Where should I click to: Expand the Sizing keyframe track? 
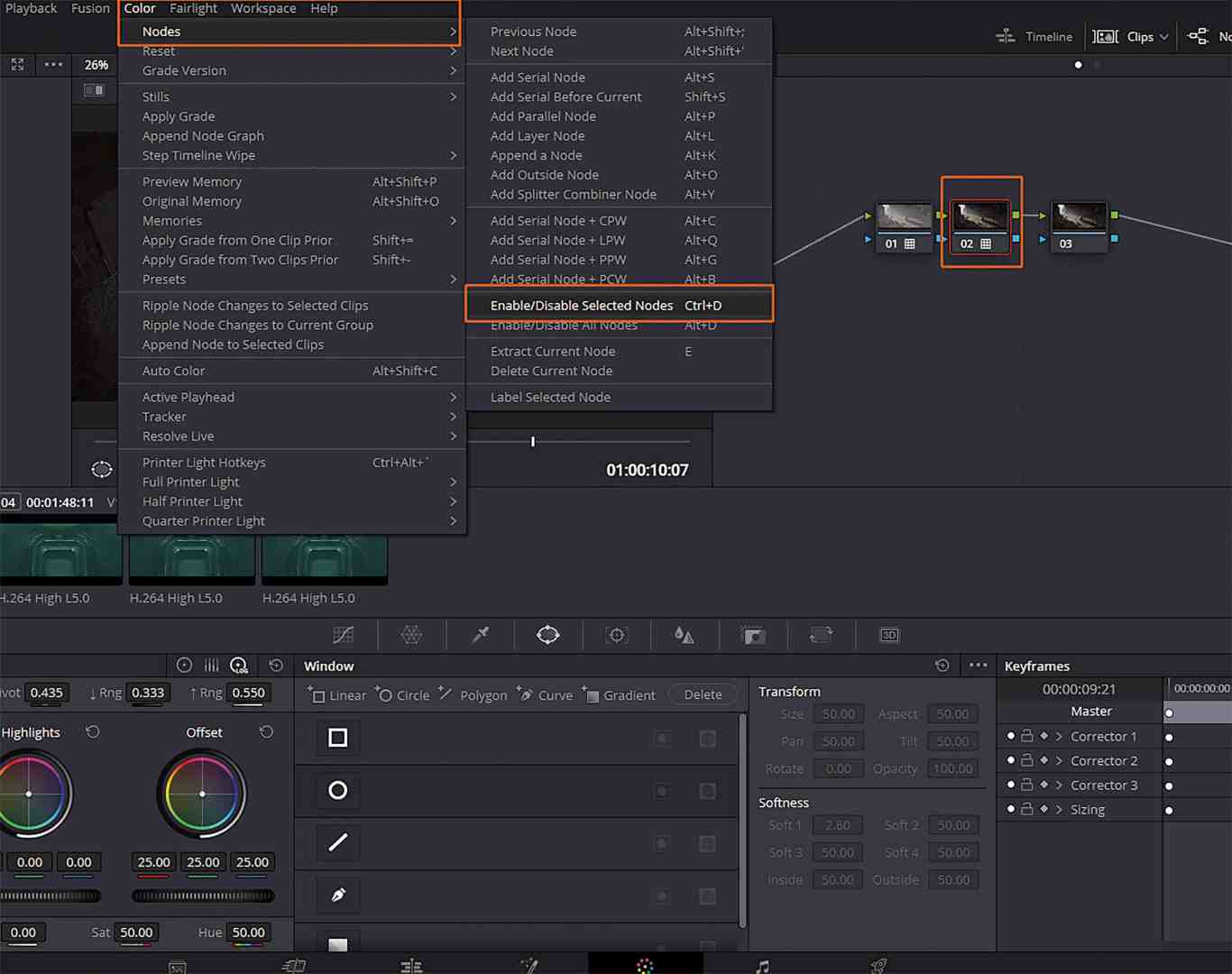pos(1060,810)
